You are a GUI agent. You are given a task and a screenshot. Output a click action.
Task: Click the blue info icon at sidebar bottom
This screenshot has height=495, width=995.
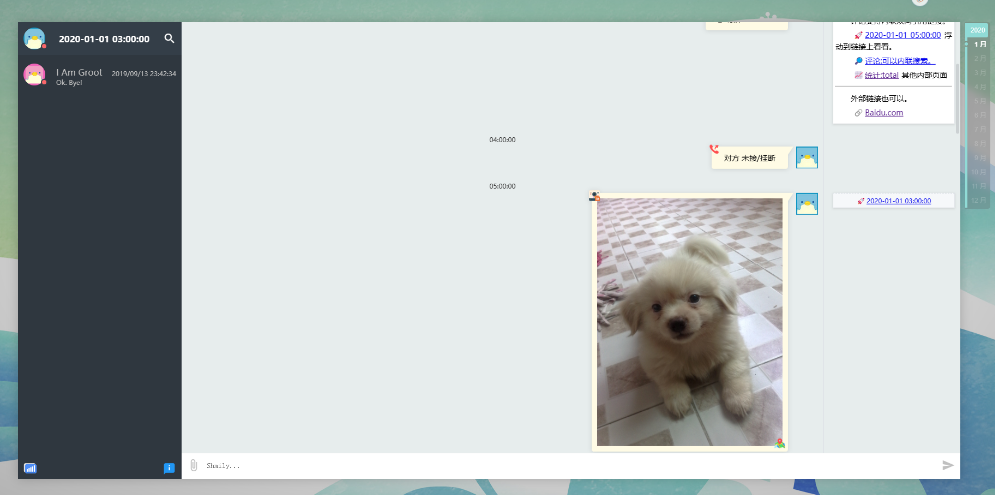tap(169, 467)
